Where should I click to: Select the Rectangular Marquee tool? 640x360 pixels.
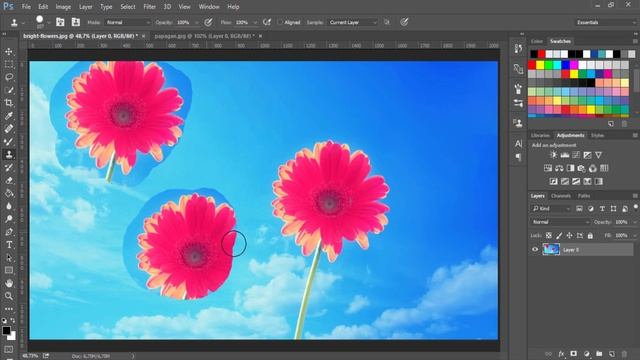point(9,64)
